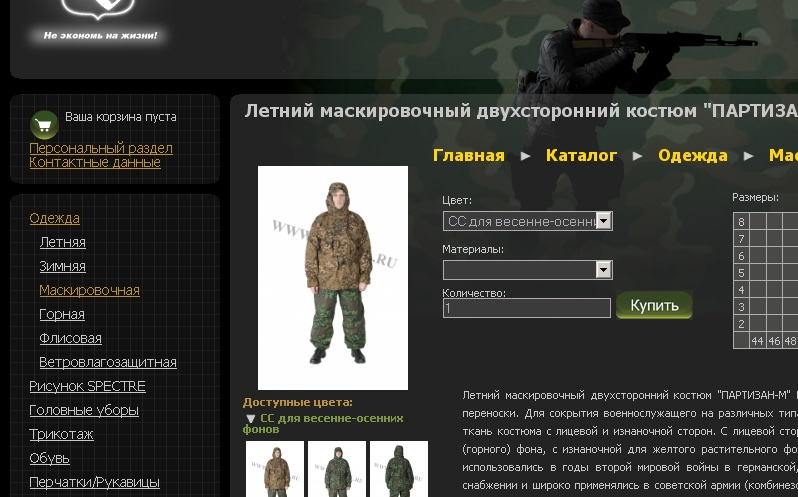798x497 pixels.
Task: Open Контактные данные link
Action: click(x=95, y=162)
